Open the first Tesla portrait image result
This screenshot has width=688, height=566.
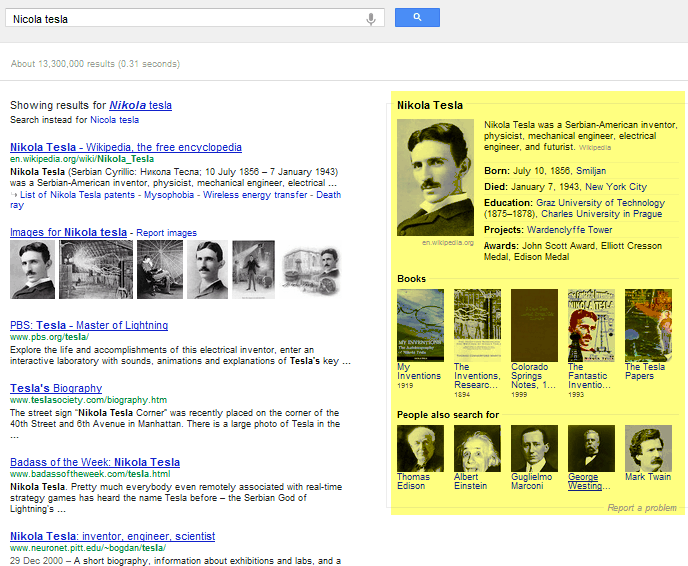[32, 269]
